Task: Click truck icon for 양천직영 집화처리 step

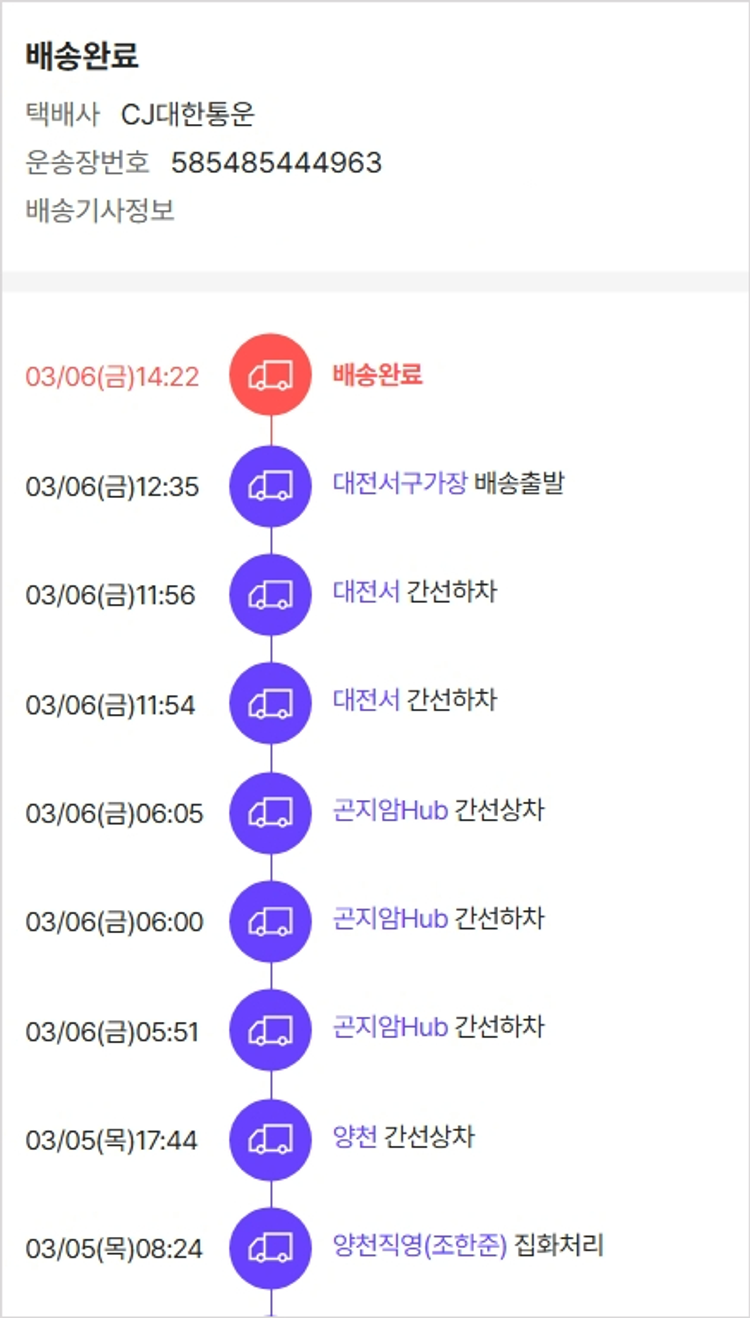Action: pos(270,1248)
